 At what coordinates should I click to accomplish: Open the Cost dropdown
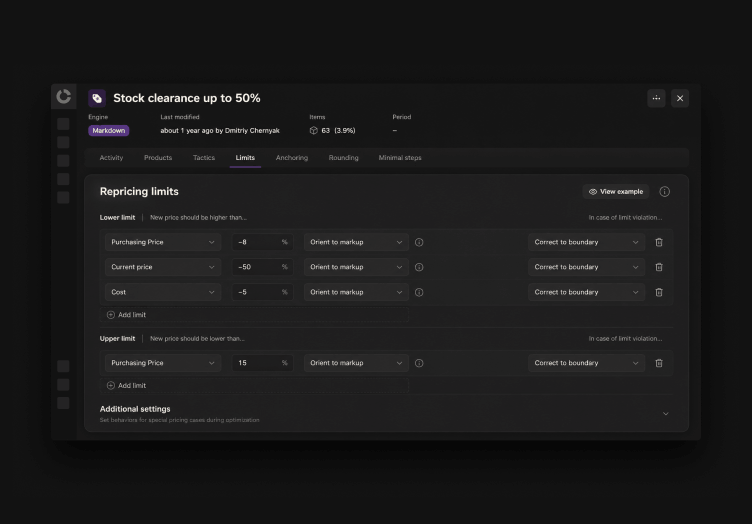[163, 292]
